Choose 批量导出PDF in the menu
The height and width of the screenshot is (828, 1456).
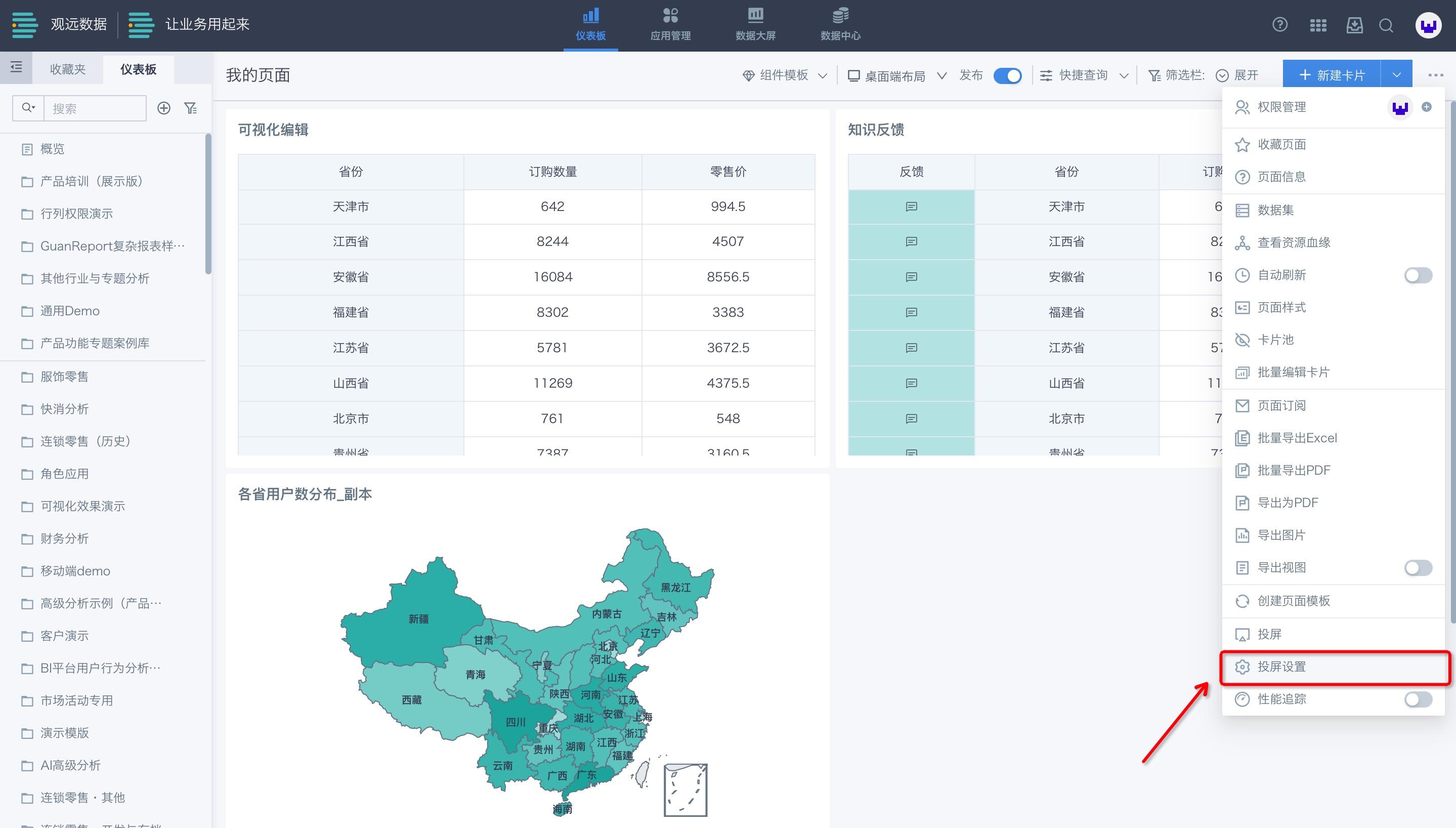click(1333, 470)
